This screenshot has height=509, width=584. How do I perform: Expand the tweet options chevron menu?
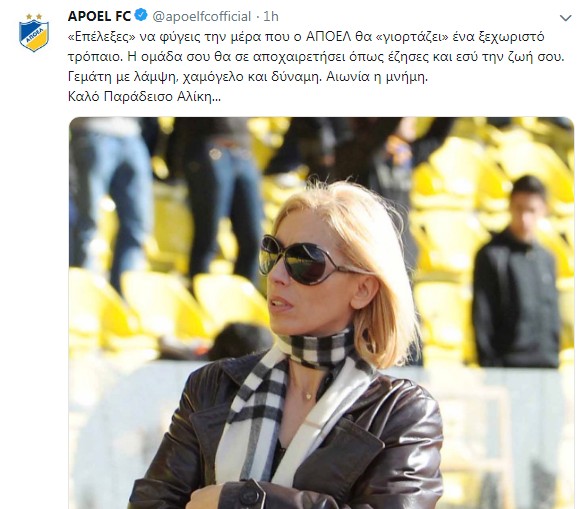click(x=565, y=18)
